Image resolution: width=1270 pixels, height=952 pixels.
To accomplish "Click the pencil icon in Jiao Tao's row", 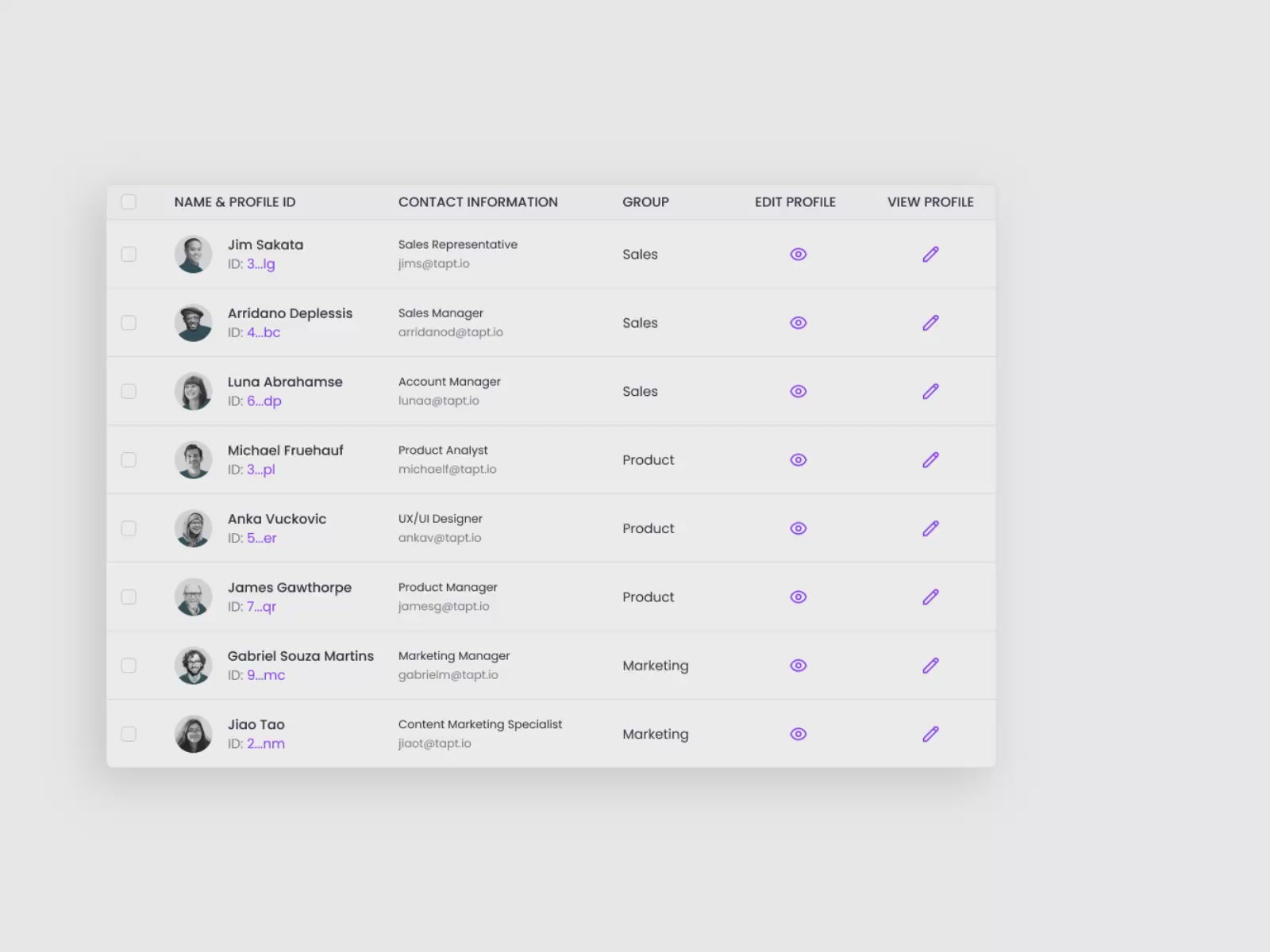I will [930, 734].
